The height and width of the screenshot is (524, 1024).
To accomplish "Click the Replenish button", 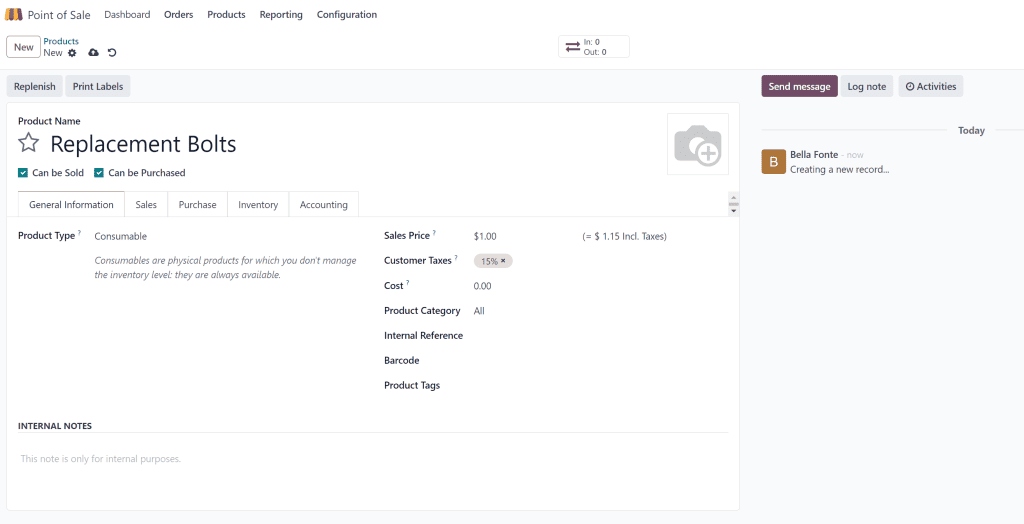I will point(35,87).
